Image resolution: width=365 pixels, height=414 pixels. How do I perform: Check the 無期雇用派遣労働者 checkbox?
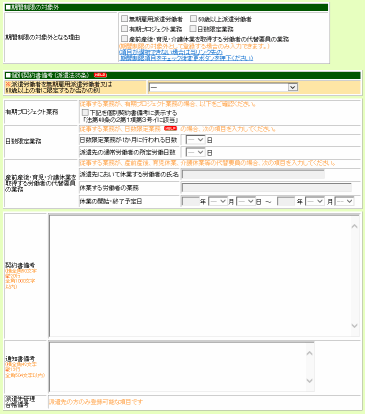124,19
